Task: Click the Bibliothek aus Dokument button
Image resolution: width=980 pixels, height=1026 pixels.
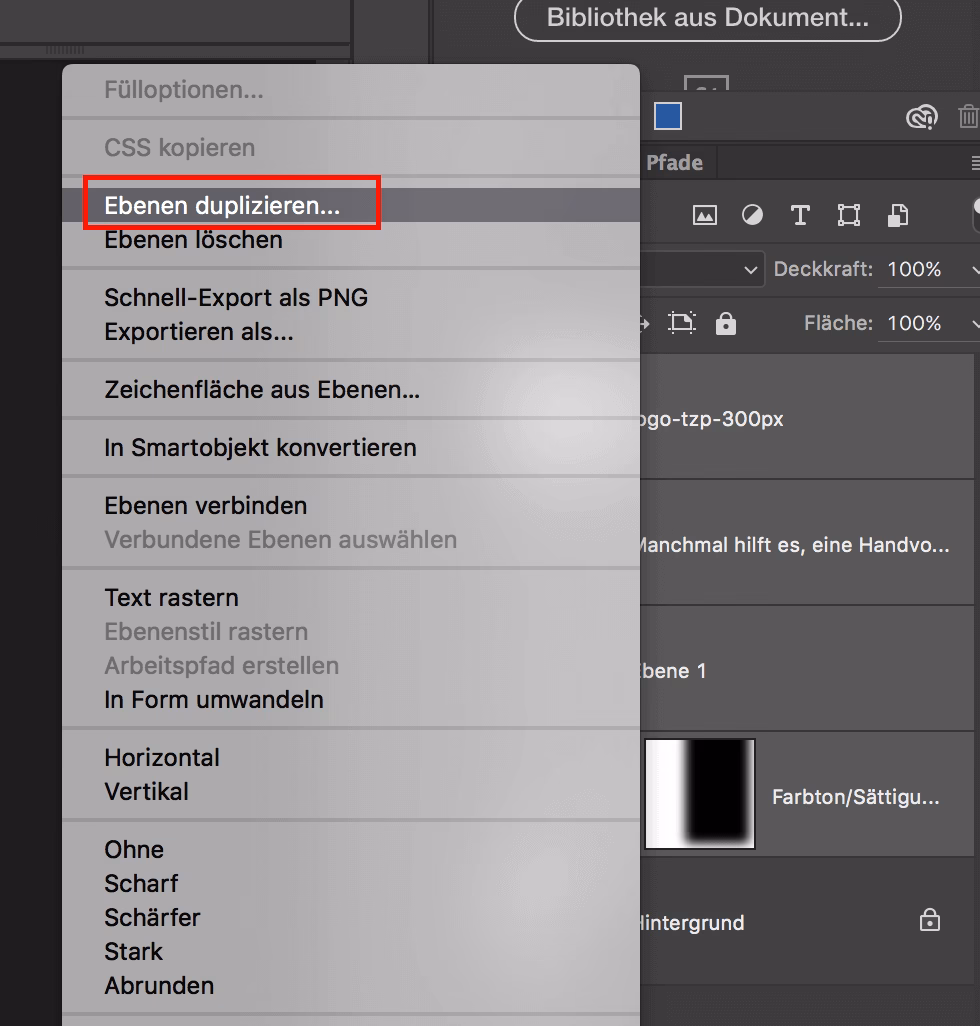Action: tap(707, 19)
